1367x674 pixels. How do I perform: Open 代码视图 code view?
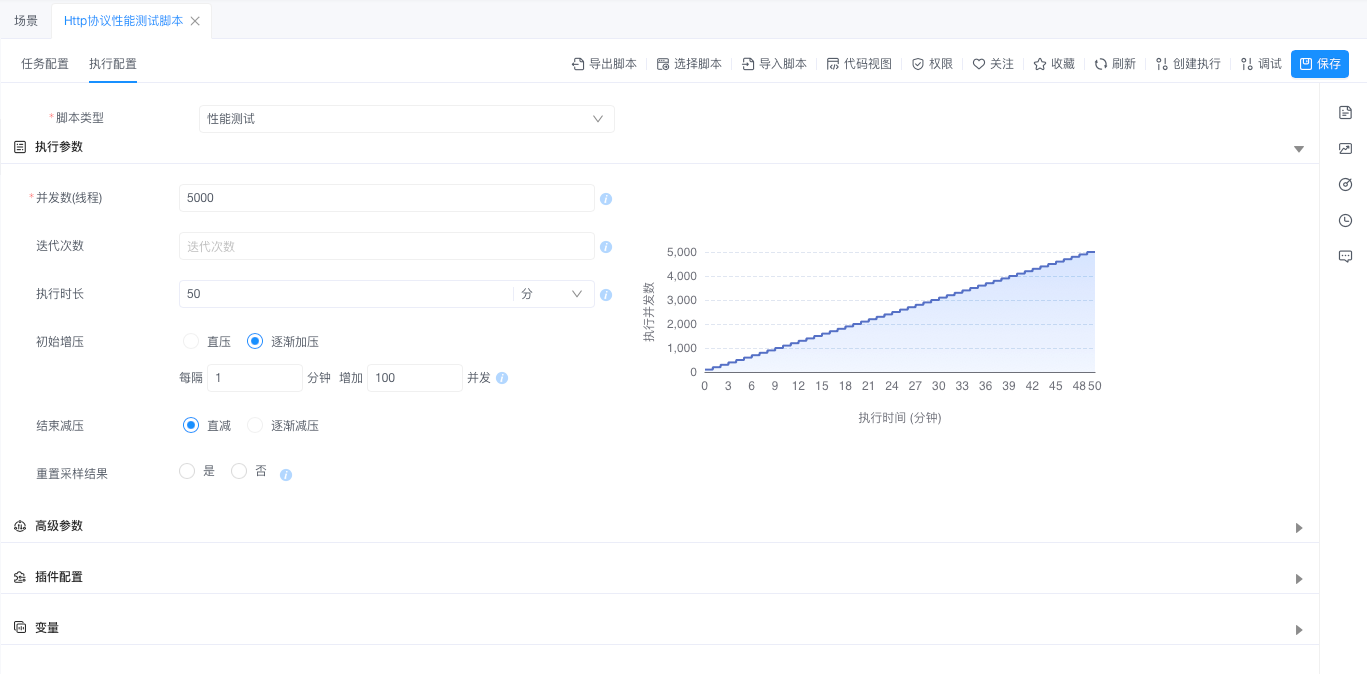(858, 64)
